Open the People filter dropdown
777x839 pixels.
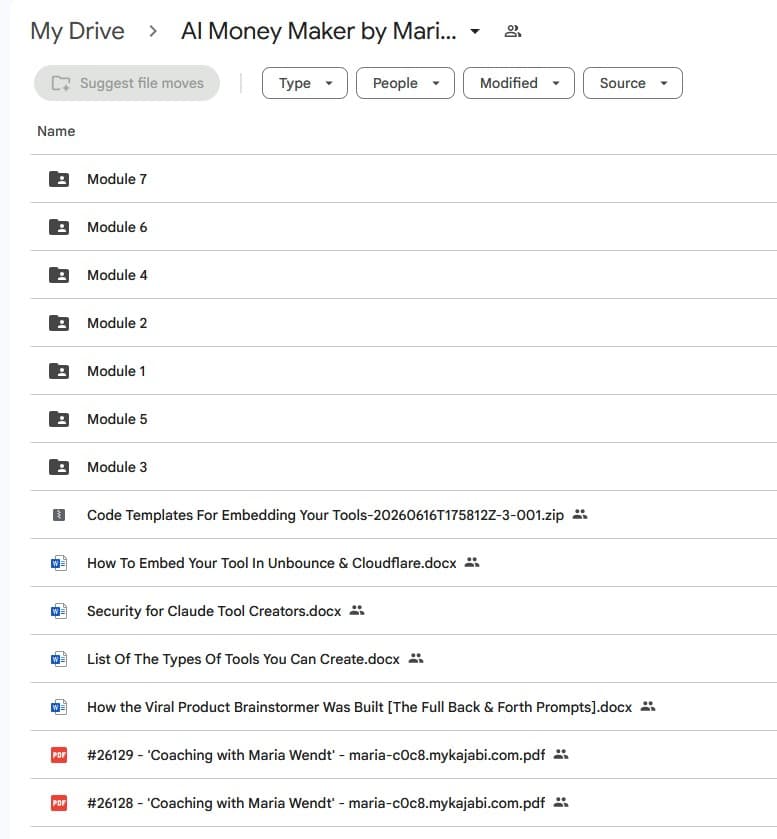[405, 83]
